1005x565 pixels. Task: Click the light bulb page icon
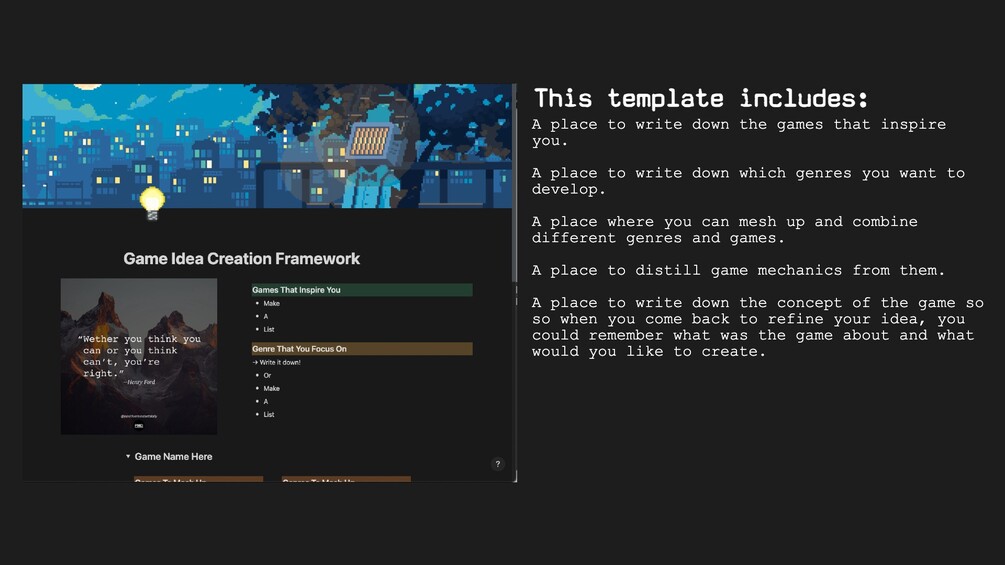[153, 204]
